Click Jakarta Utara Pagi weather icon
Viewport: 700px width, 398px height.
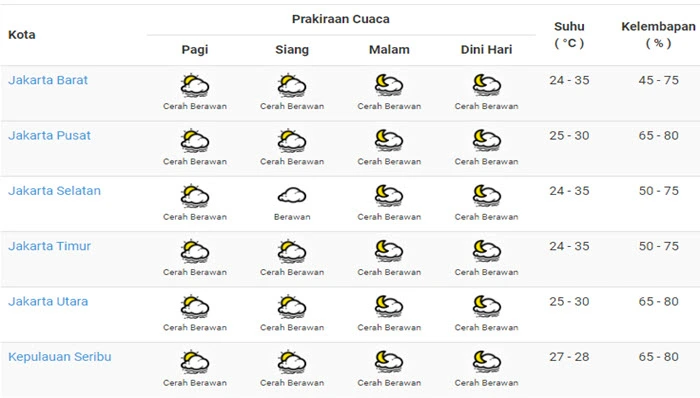click(x=195, y=307)
